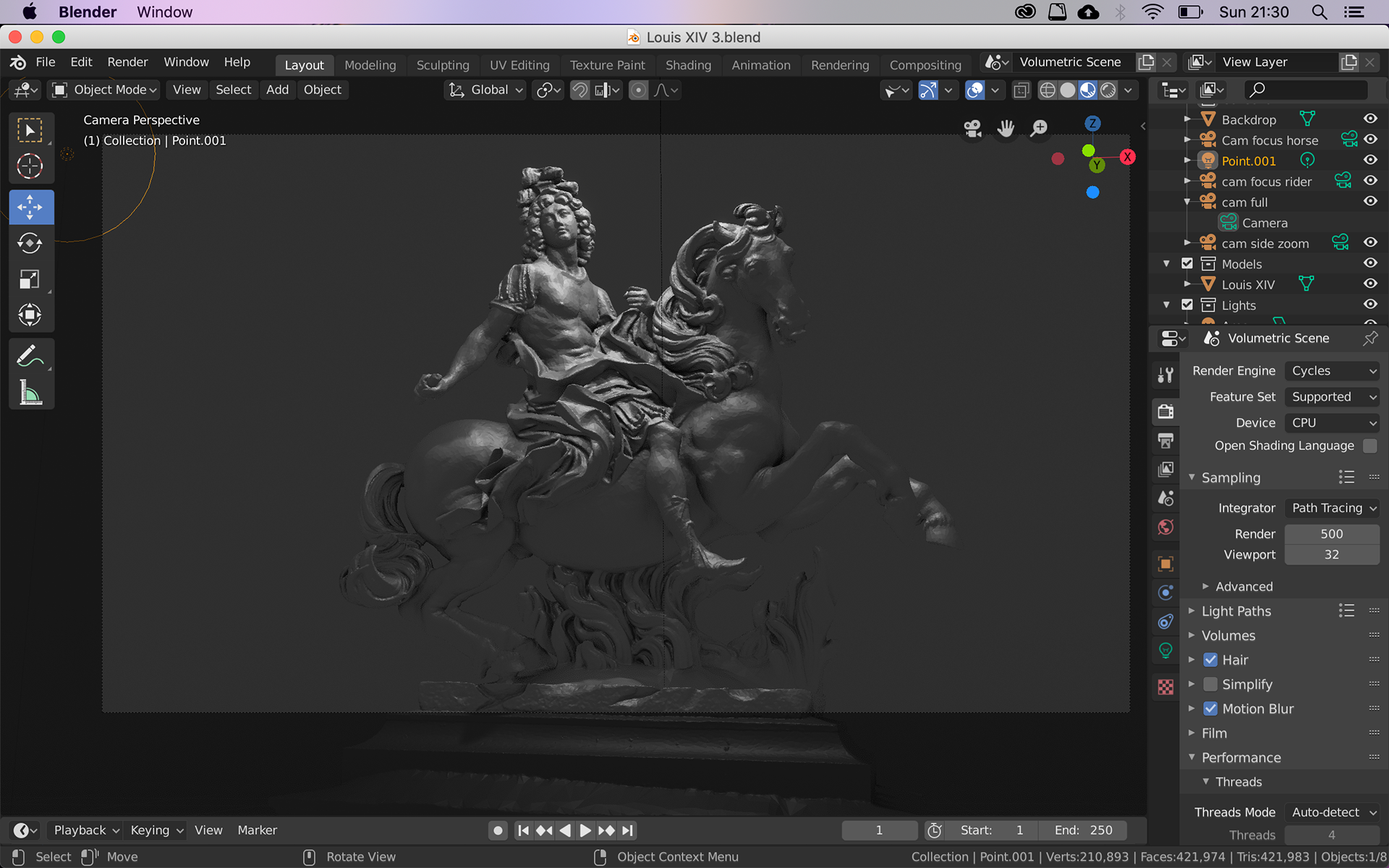Image resolution: width=1389 pixels, height=868 pixels.
Task: Switch to rendered viewport shading
Action: point(1108,90)
